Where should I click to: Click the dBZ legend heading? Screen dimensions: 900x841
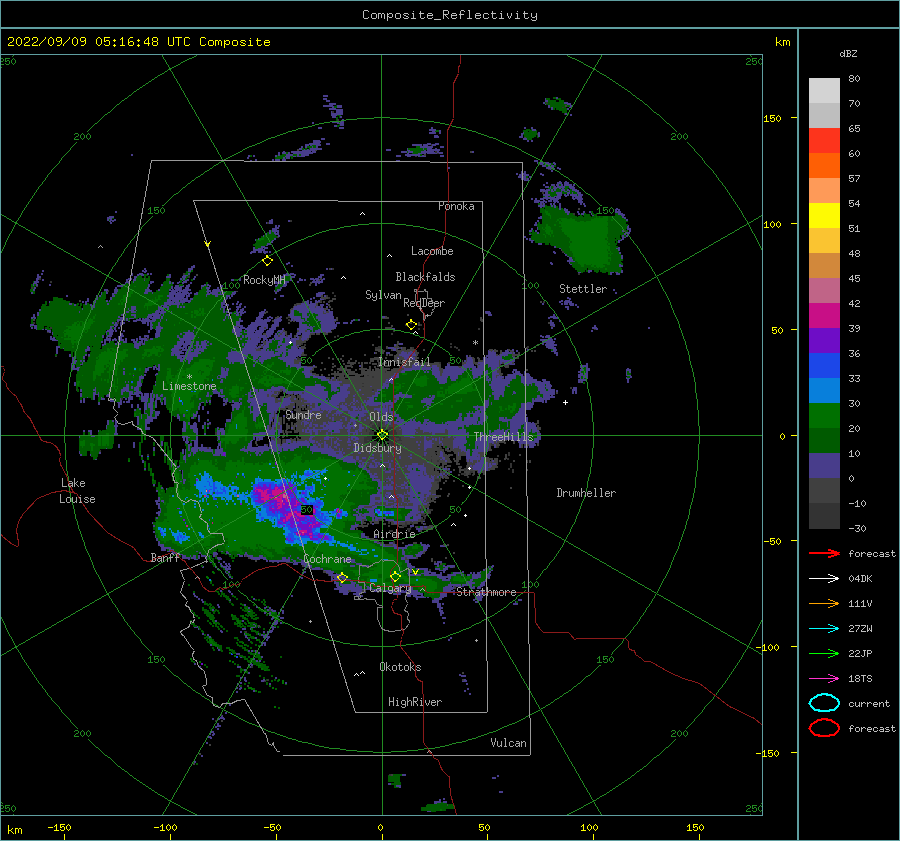point(848,53)
